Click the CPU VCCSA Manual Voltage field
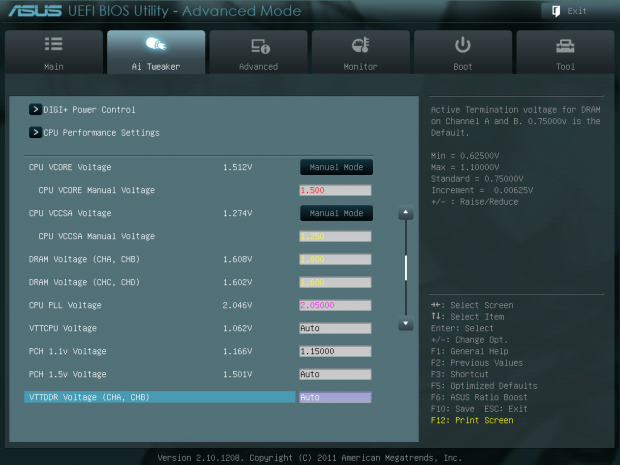 point(335,236)
